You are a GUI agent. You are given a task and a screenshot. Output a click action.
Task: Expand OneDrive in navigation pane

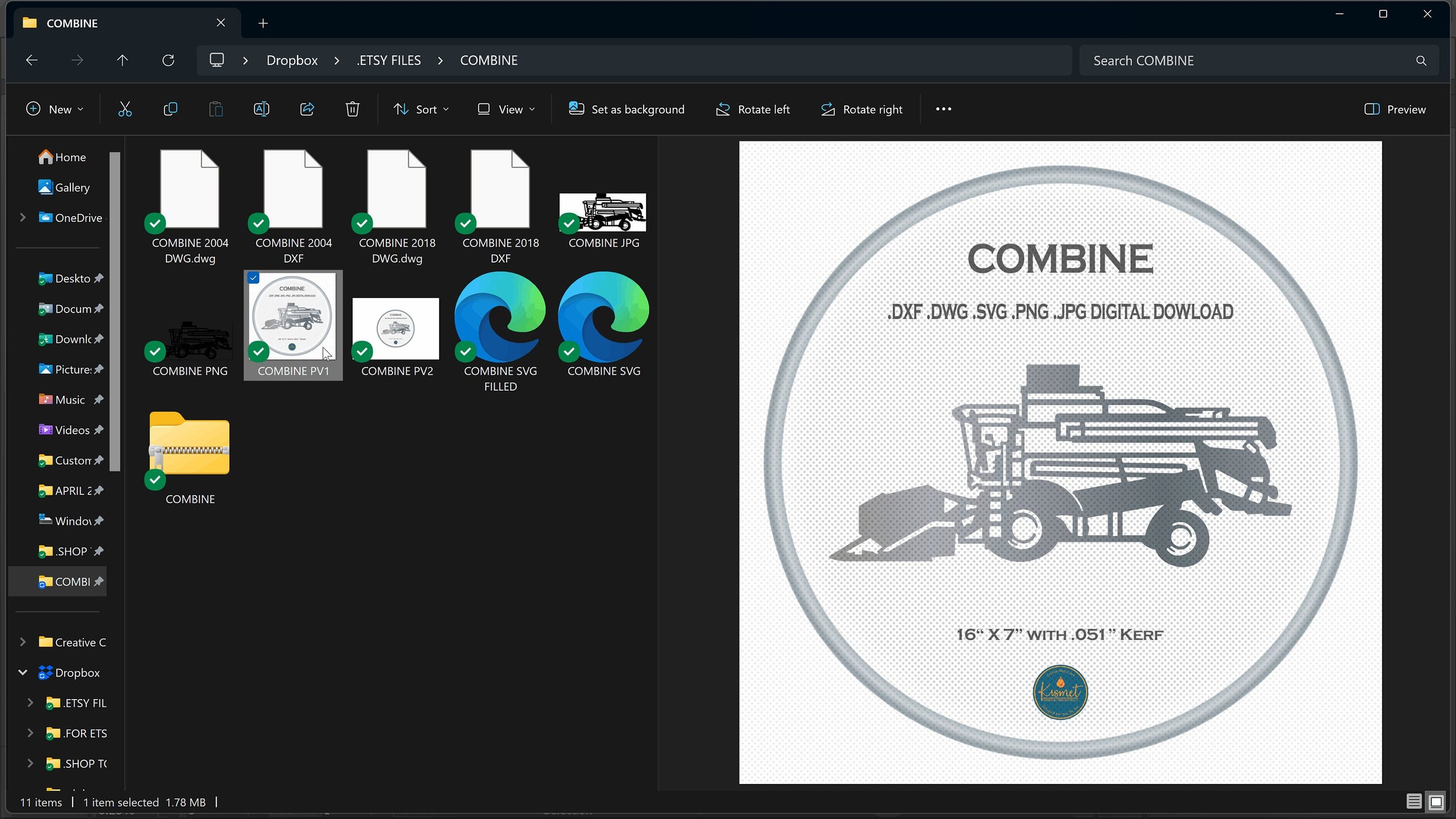(x=23, y=217)
